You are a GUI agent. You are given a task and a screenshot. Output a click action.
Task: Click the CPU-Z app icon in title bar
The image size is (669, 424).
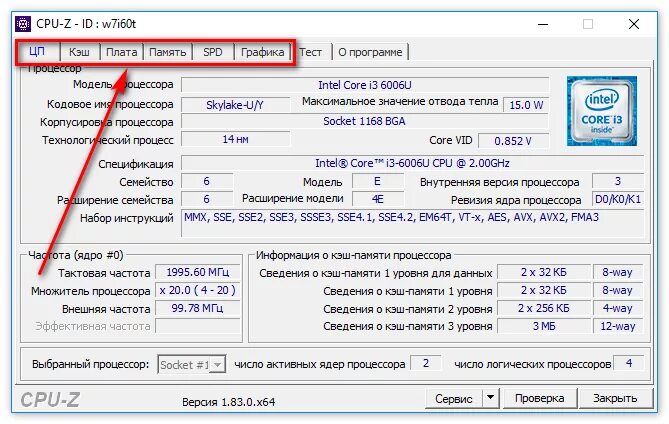pyautogui.click(x=23, y=24)
